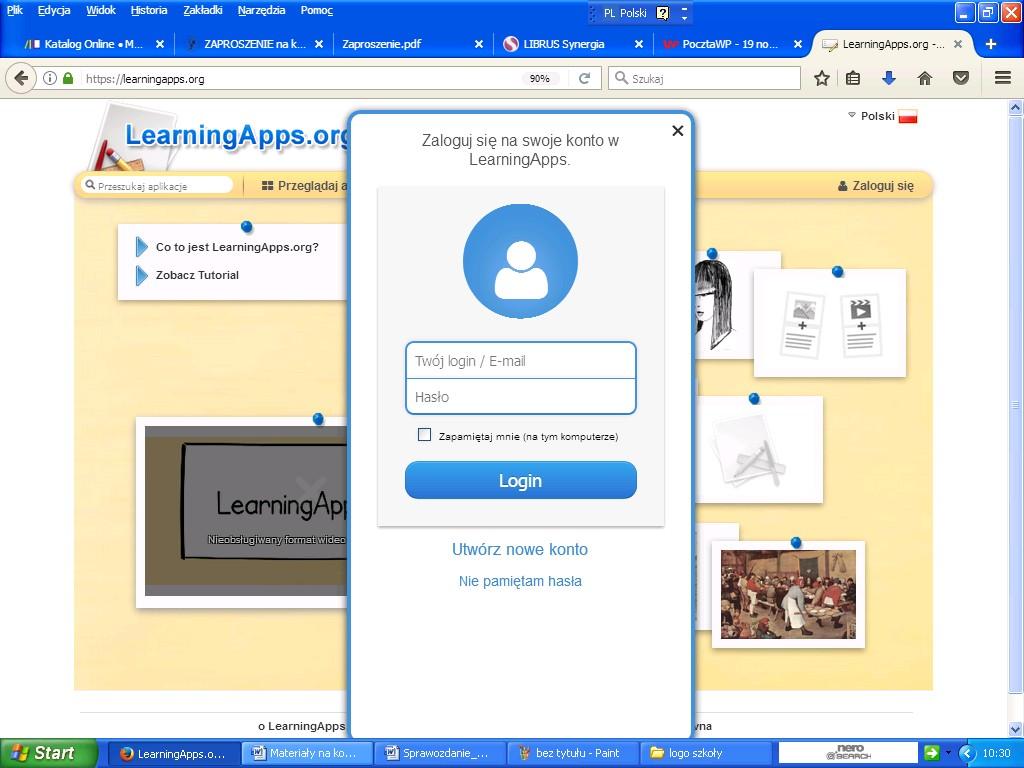Click the blue user avatar icon
Viewport: 1024px width, 768px height.
pyautogui.click(x=520, y=261)
